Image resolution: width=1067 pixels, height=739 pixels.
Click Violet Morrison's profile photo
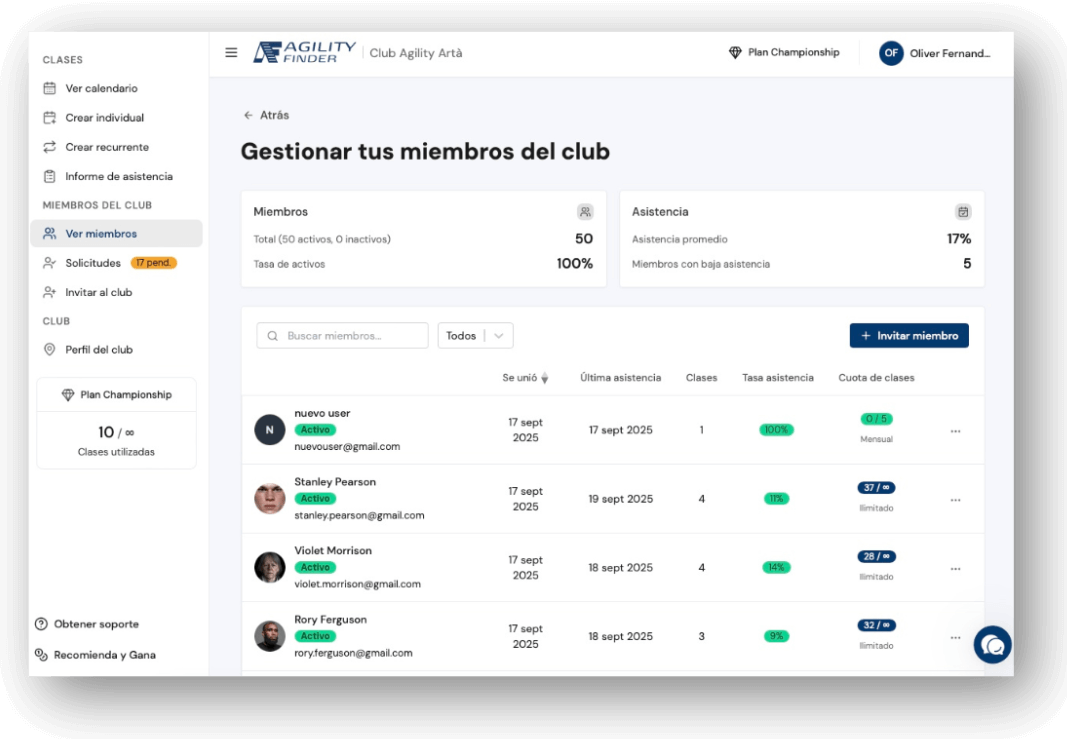click(269, 568)
